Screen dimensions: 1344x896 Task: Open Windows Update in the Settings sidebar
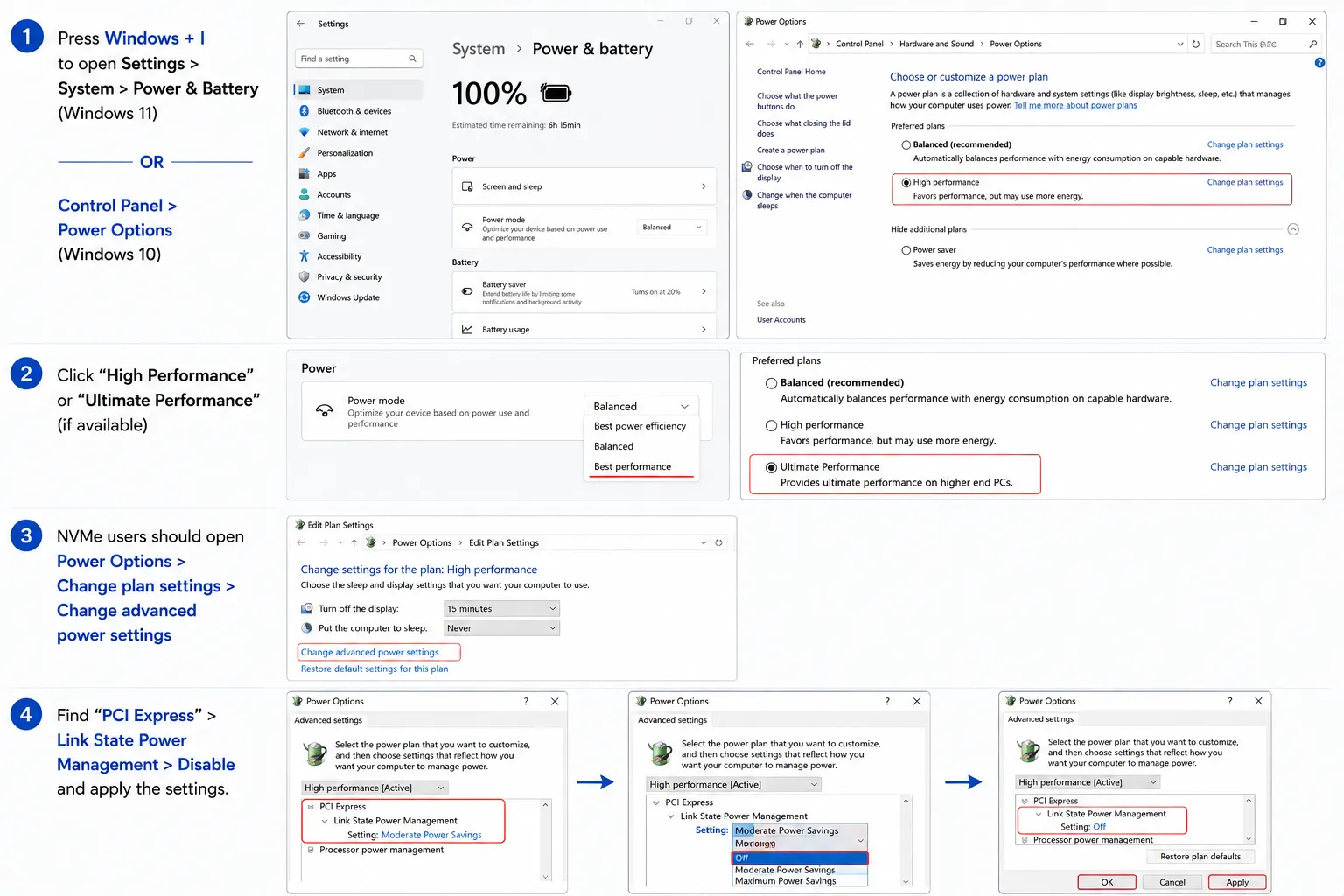tap(348, 297)
